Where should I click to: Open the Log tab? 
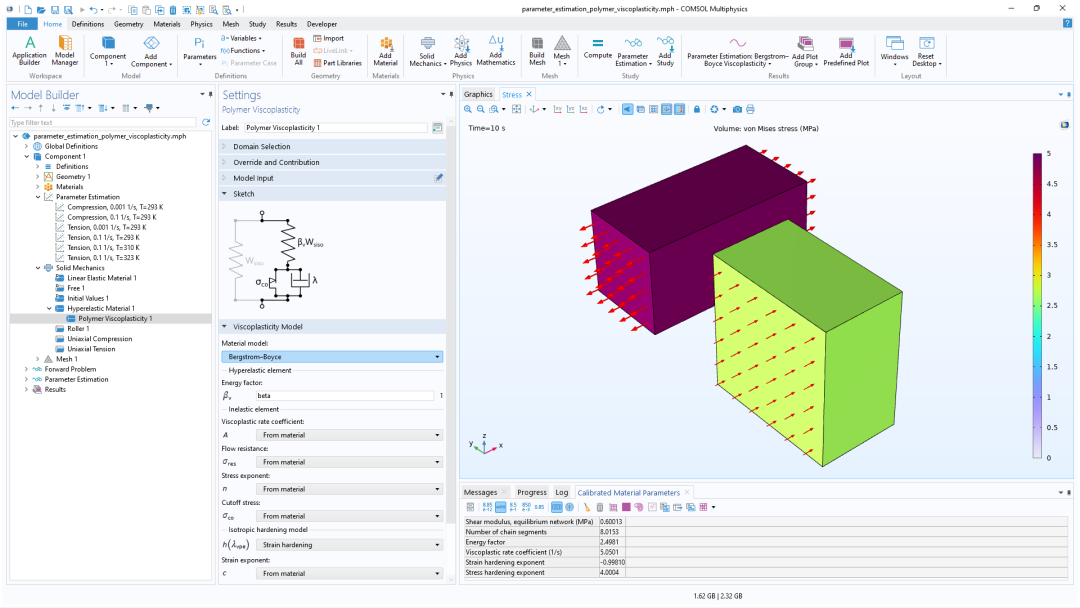tap(562, 492)
